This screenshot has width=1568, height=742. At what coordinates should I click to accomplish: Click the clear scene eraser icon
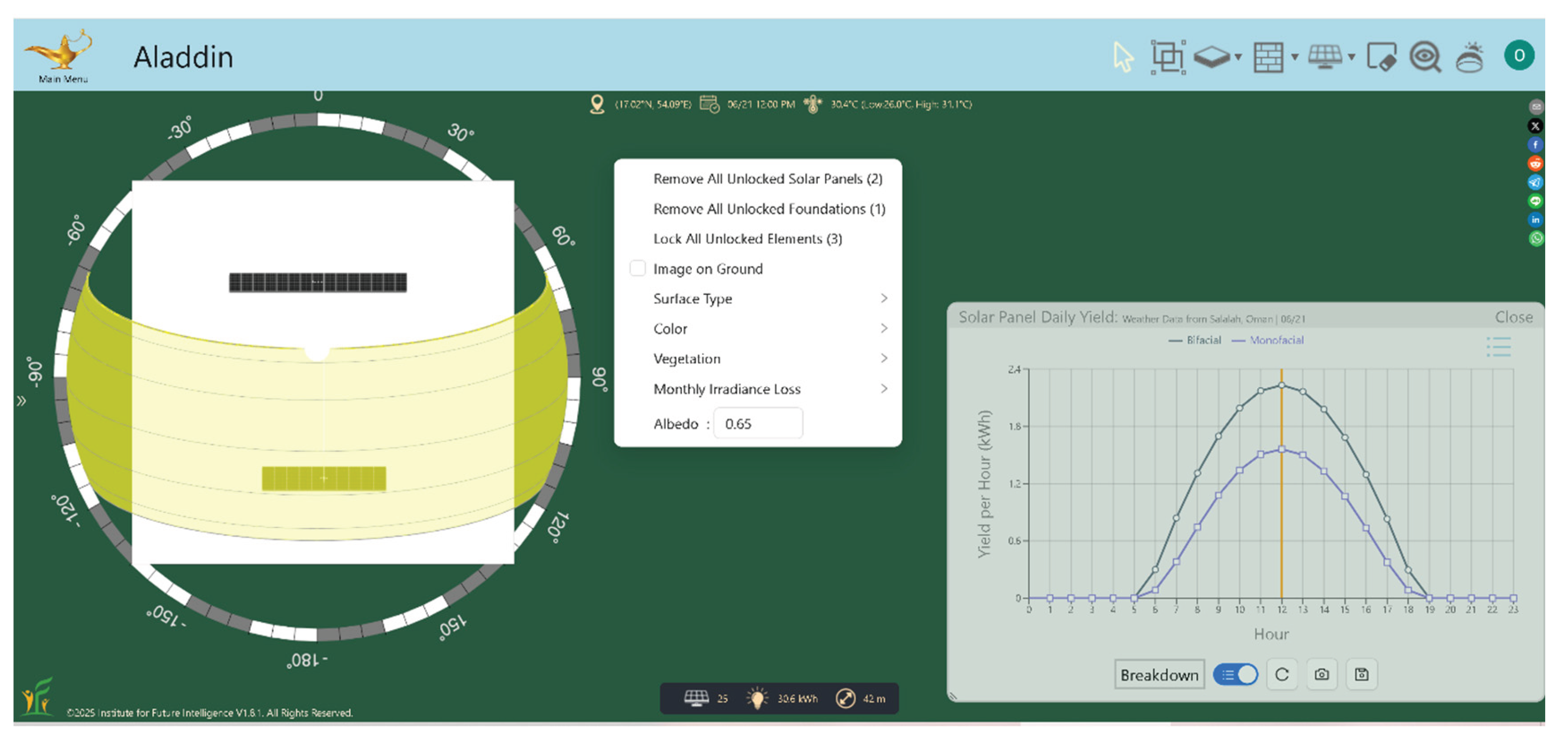pos(1381,57)
